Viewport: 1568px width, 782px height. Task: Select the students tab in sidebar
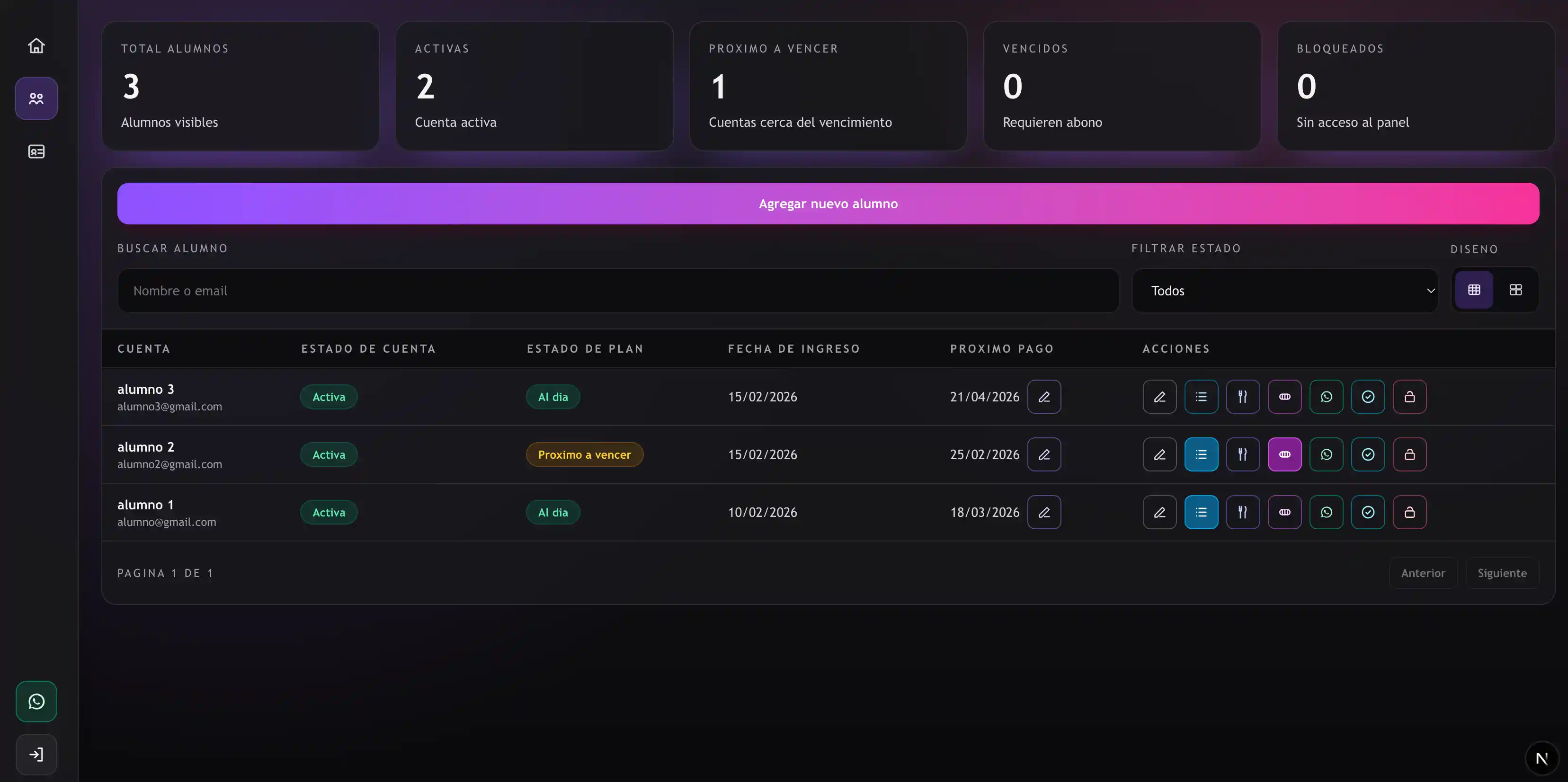click(x=36, y=98)
